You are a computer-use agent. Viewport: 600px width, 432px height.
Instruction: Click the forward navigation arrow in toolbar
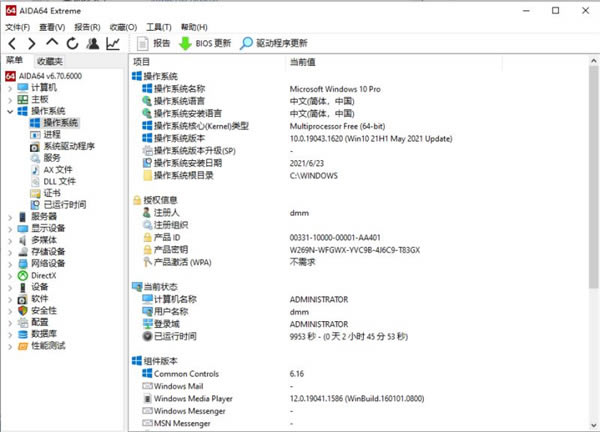(x=32, y=43)
